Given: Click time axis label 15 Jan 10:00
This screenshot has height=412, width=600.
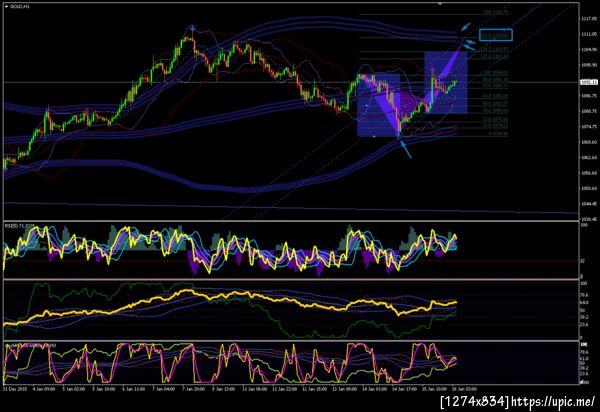Looking at the screenshot, I should (x=435, y=389).
